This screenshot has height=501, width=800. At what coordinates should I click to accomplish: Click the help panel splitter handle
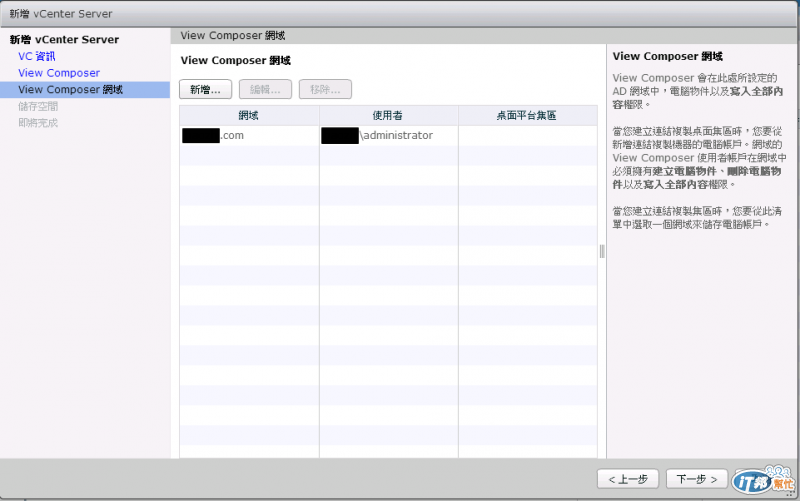(x=602, y=251)
